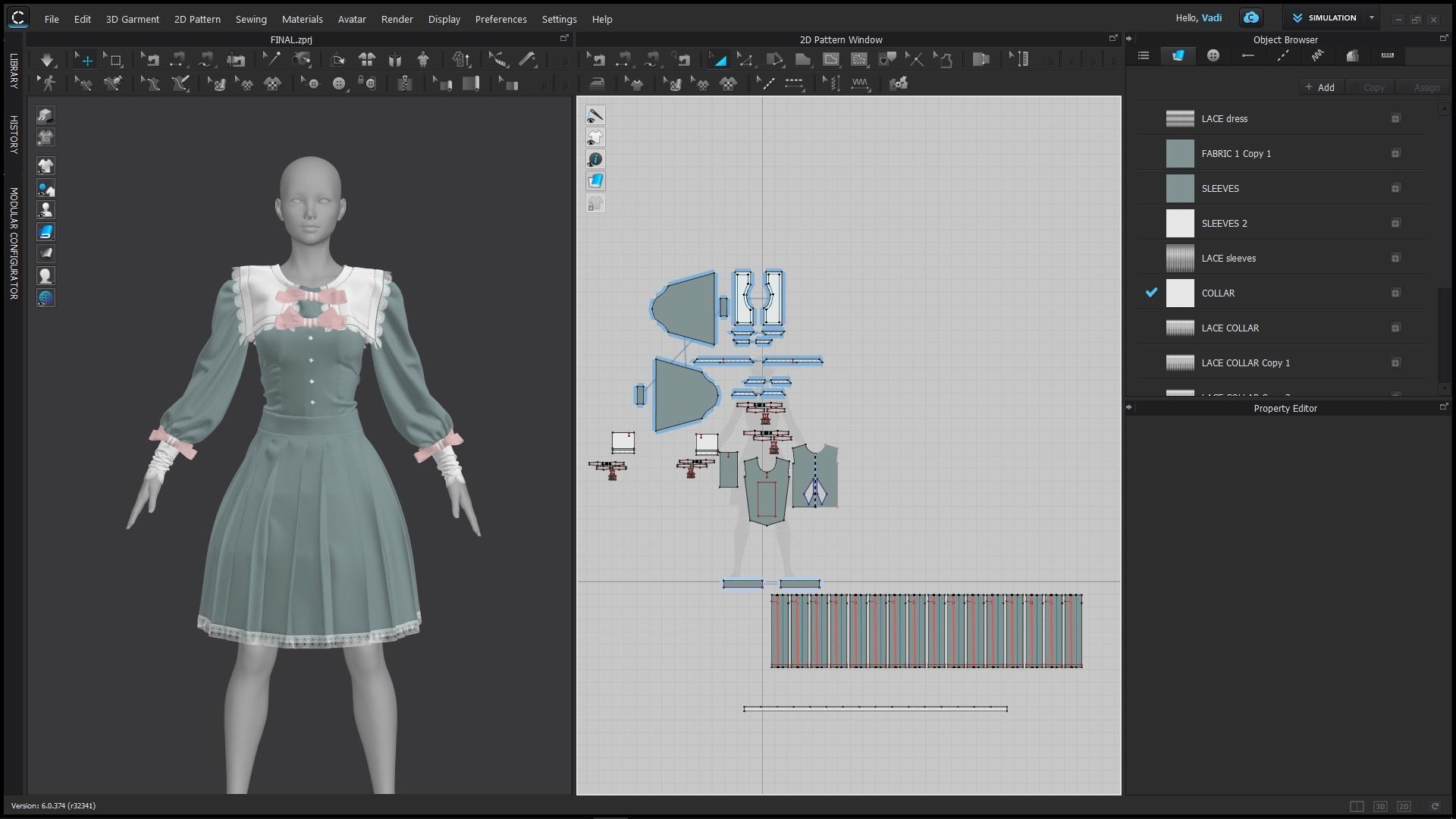Open the Measure ruler tab in Object Browser
Viewport: 1456px width, 819px height.
click(x=1387, y=55)
